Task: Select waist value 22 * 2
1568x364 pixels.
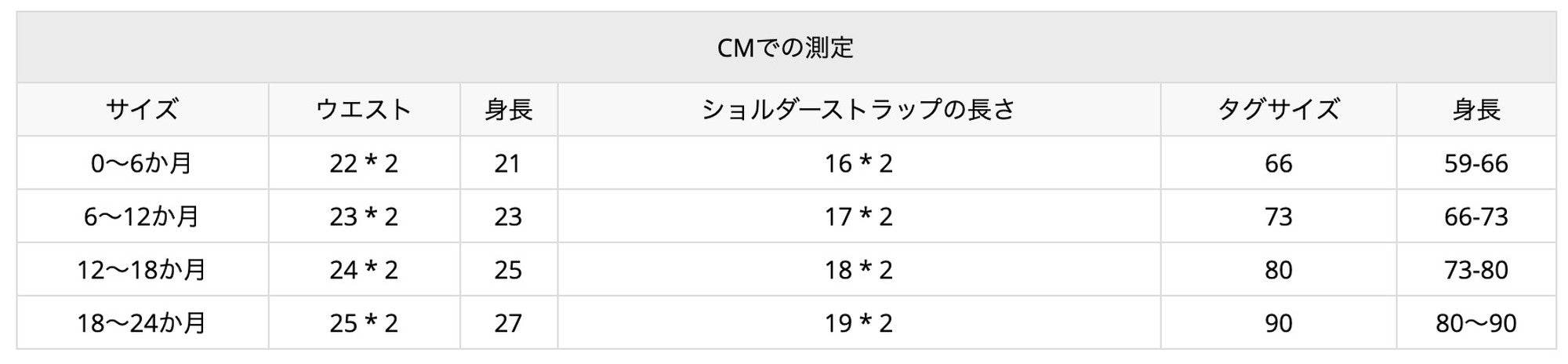Action: (x=364, y=163)
